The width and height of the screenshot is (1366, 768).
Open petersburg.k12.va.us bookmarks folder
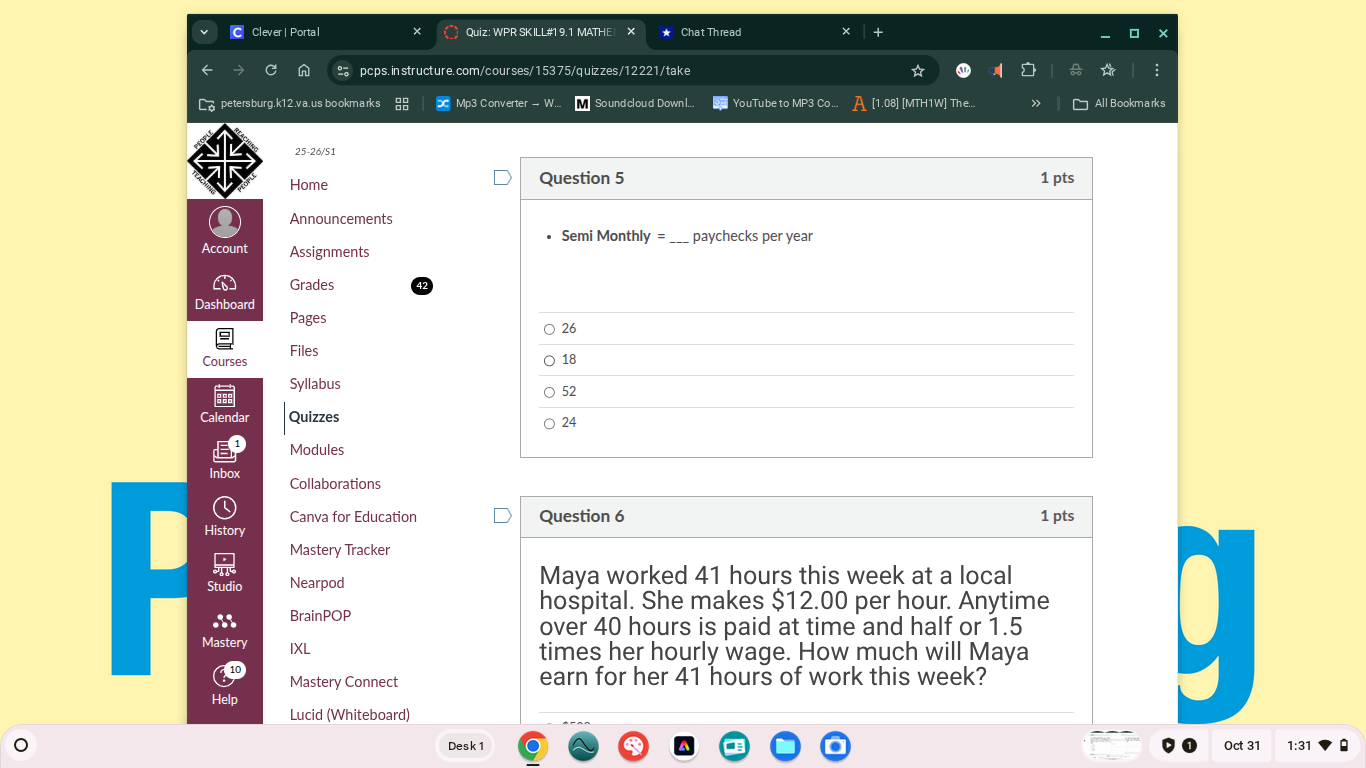(x=290, y=103)
